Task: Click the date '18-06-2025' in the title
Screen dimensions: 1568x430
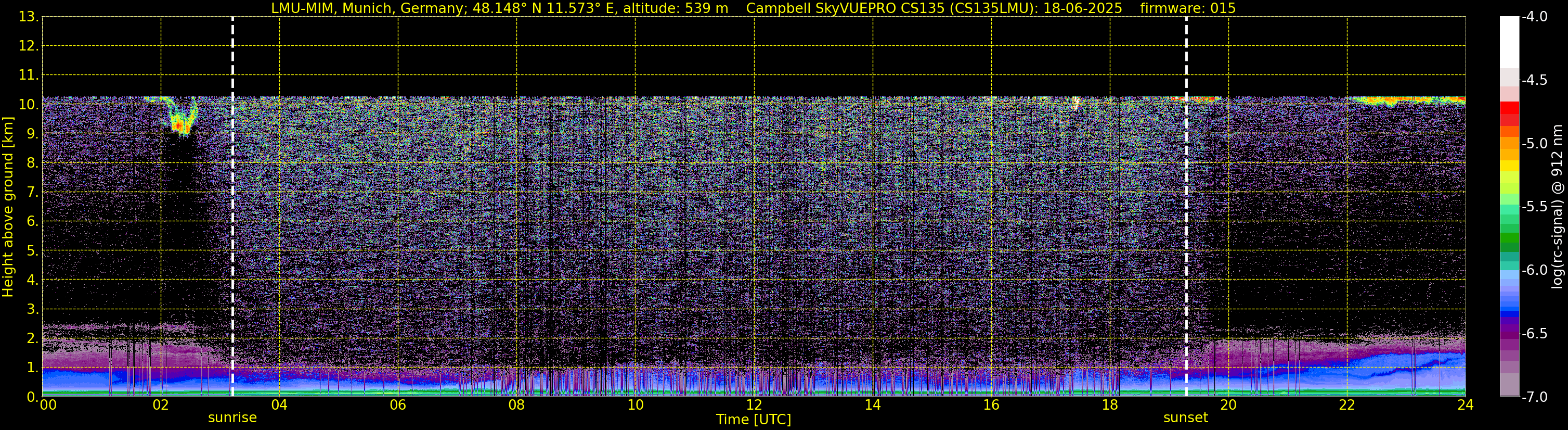Action: point(1083,8)
